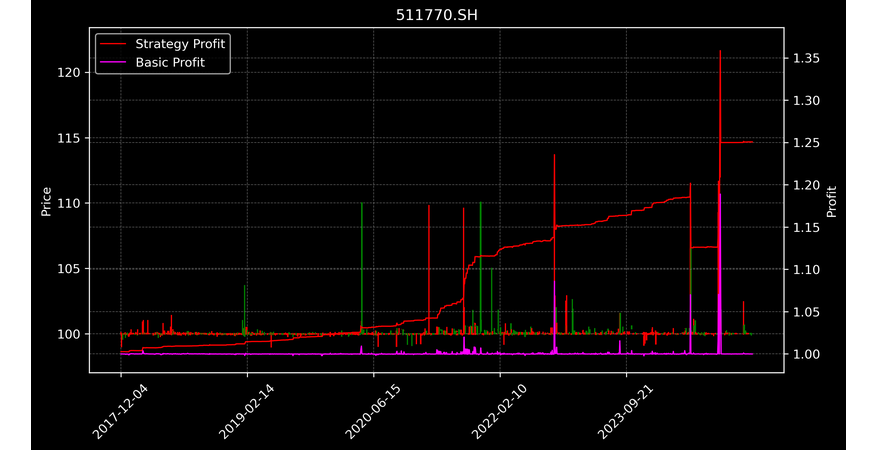Select the Basic Profit legend label
This screenshot has width=878, height=450.
pyautogui.click(x=170, y=63)
